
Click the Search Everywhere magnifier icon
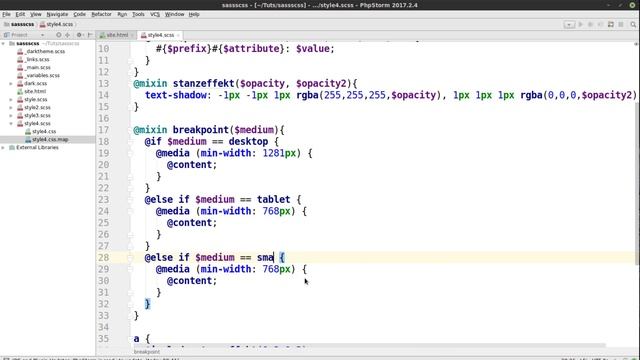[x=633, y=24]
